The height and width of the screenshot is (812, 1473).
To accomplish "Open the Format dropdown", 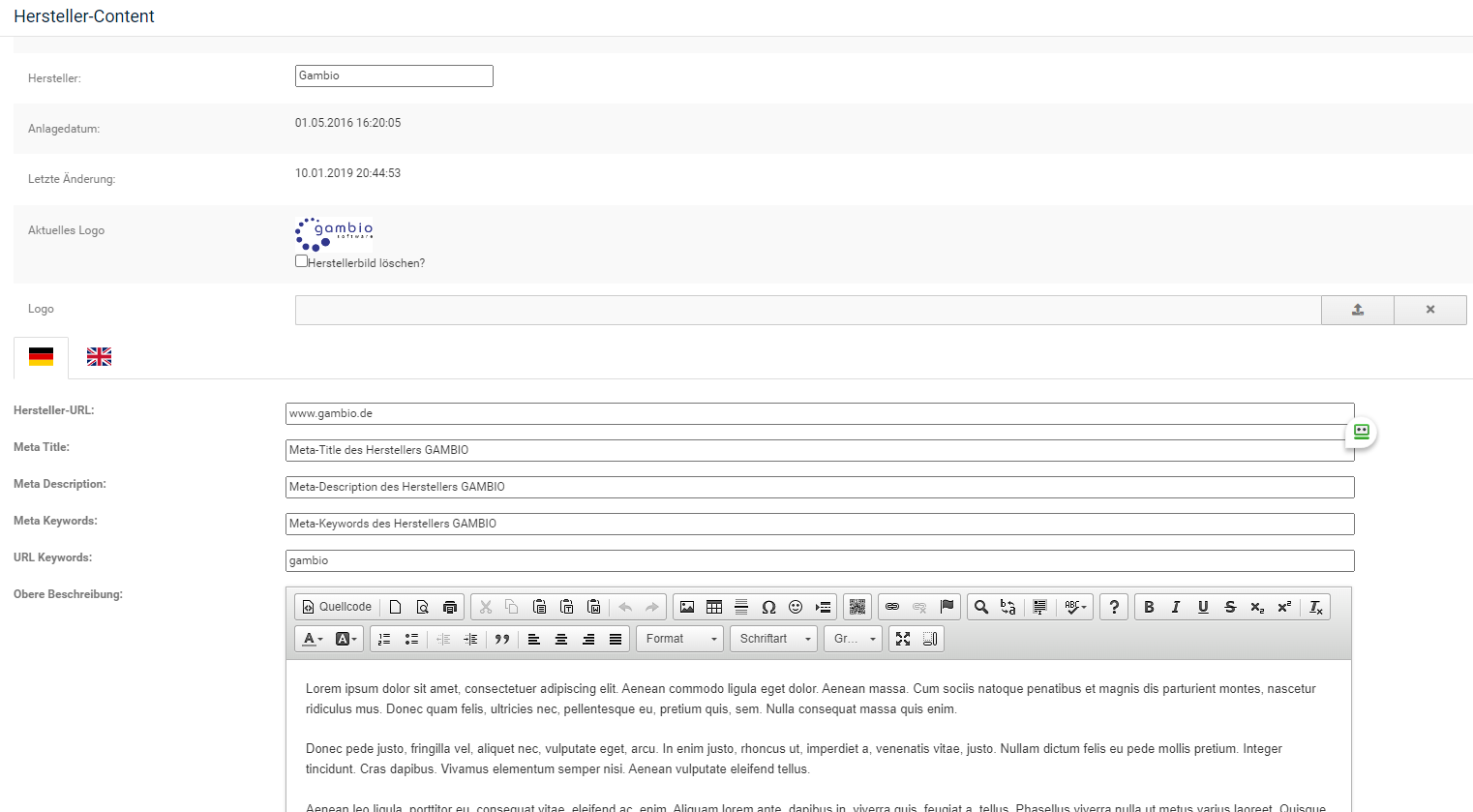I will pyautogui.click(x=679, y=639).
